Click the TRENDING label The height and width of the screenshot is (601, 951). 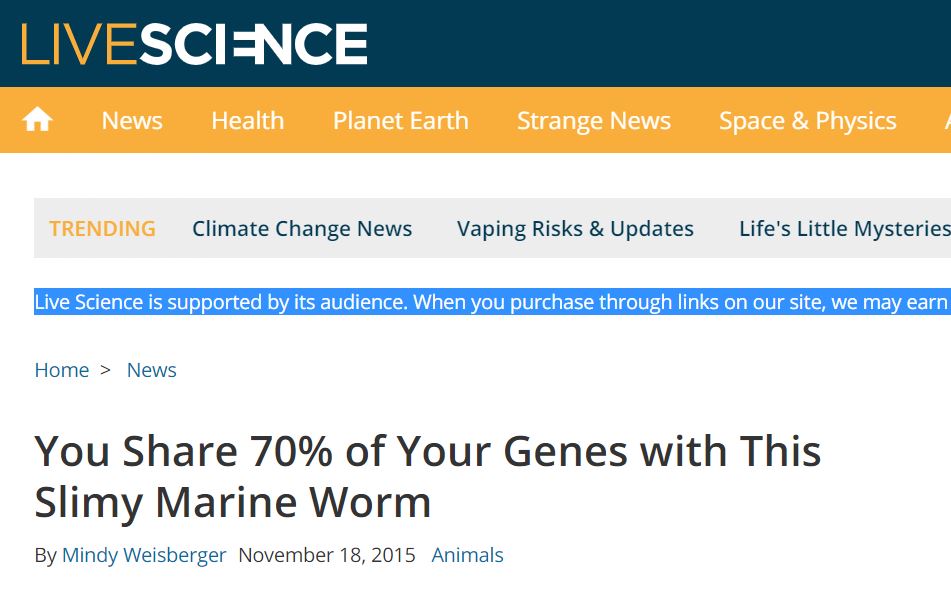pyautogui.click(x=102, y=229)
